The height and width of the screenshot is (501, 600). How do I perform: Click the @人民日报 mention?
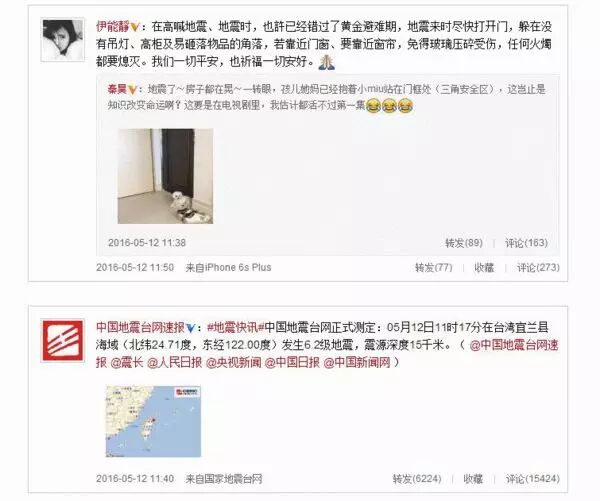(x=174, y=362)
